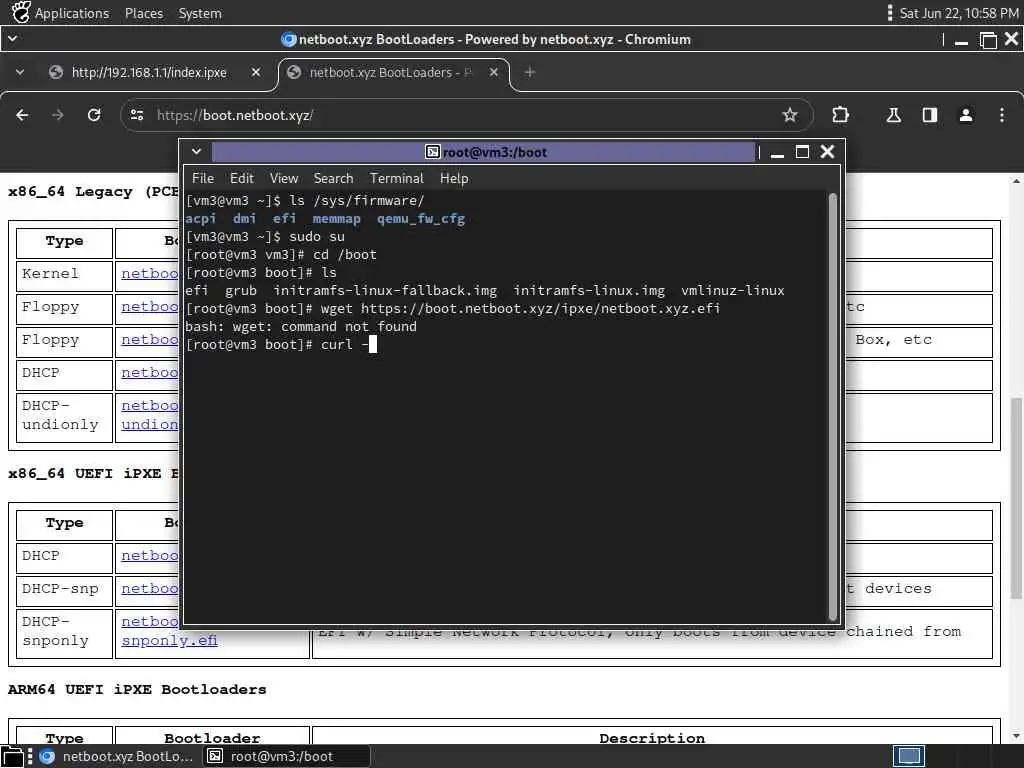Click the clock showing Sat Jun 22
The height and width of the screenshot is (768, 1024).
point(959,13)
